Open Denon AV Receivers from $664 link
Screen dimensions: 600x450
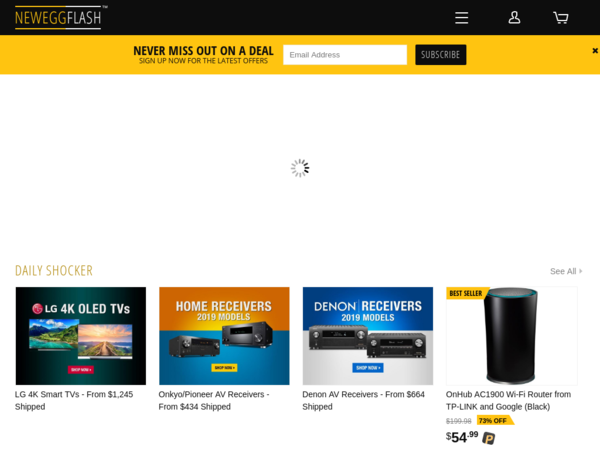point(364,400)
